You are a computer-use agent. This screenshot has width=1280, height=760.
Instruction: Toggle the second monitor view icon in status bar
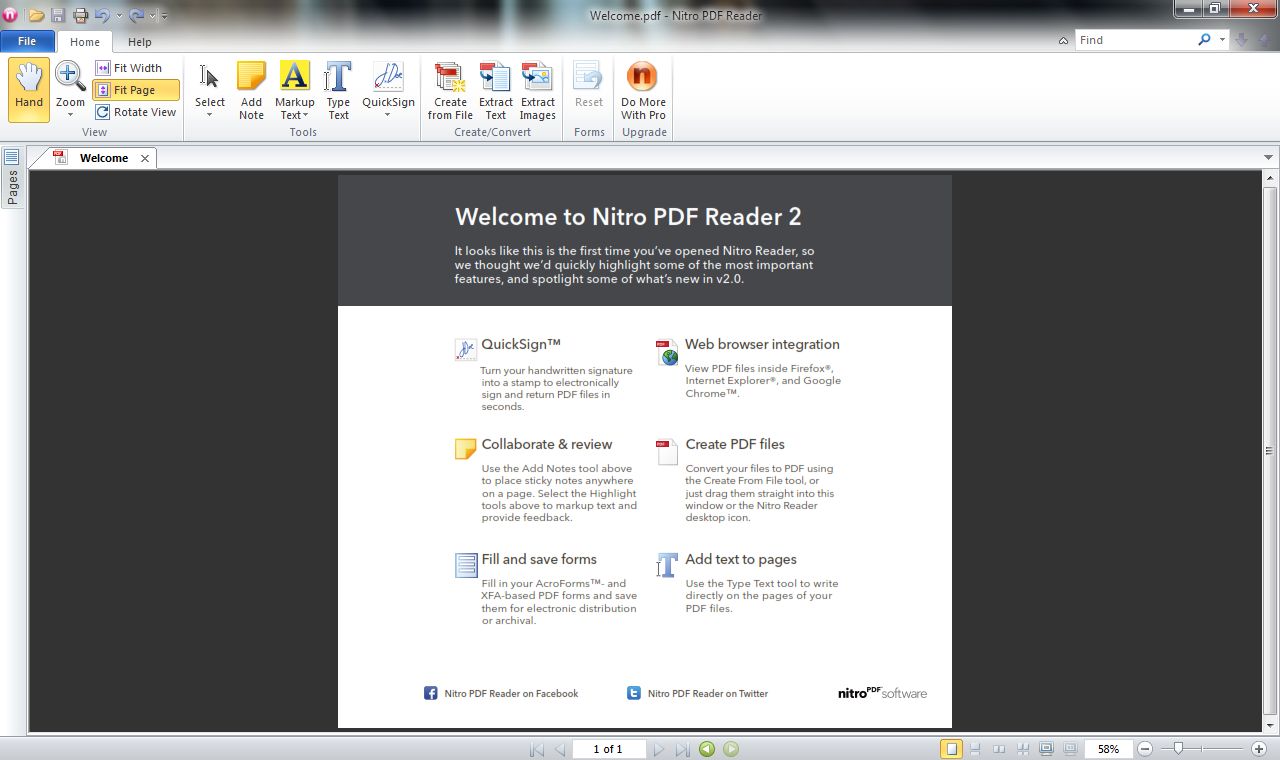tap(1070, 749)
